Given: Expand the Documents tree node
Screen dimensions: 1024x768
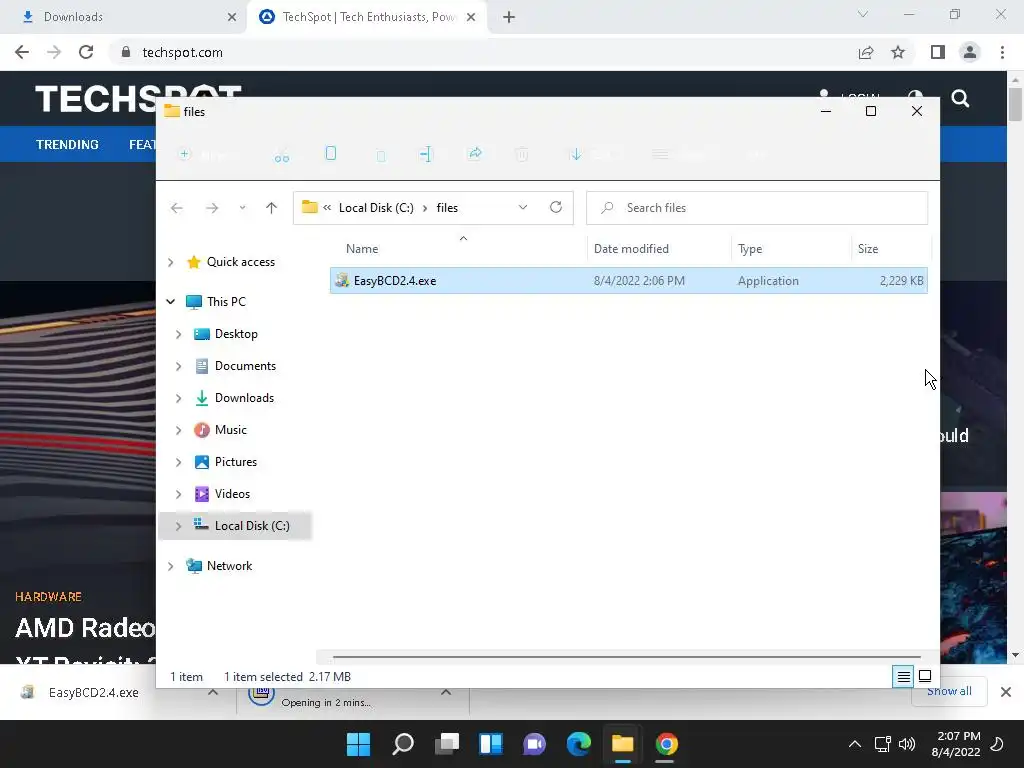Looking at the screenshot, I should [178, 366].
